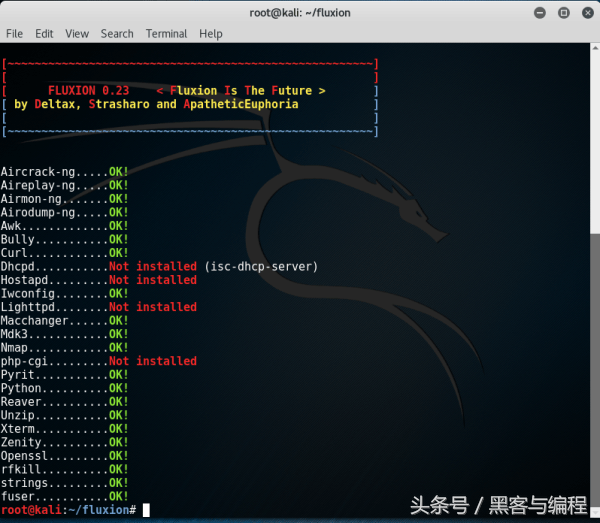Click the Macchanger status line

pyautogui.click(x=64, y=321)
